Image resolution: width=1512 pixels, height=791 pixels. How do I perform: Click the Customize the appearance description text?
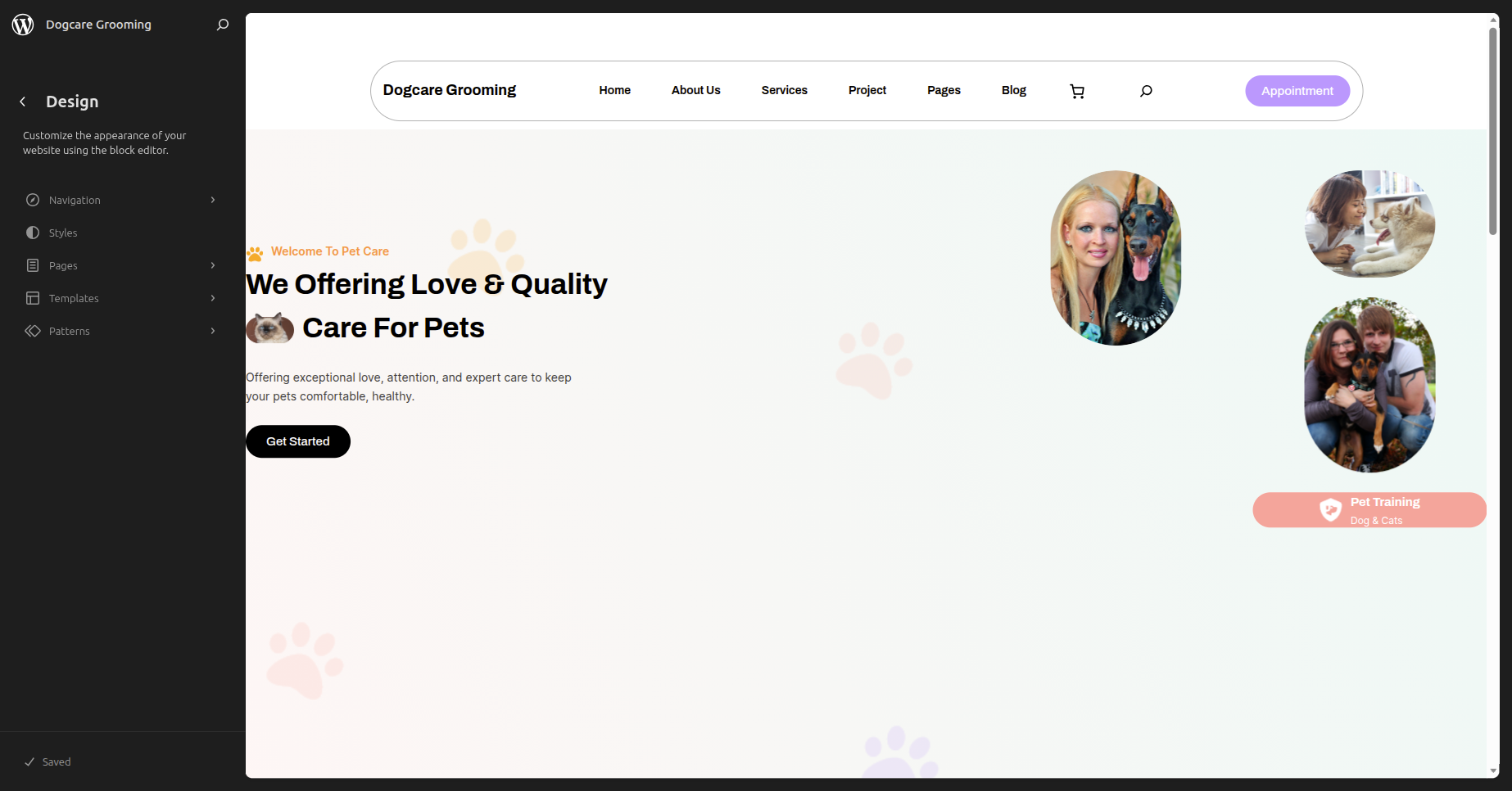tap(105, 142)
